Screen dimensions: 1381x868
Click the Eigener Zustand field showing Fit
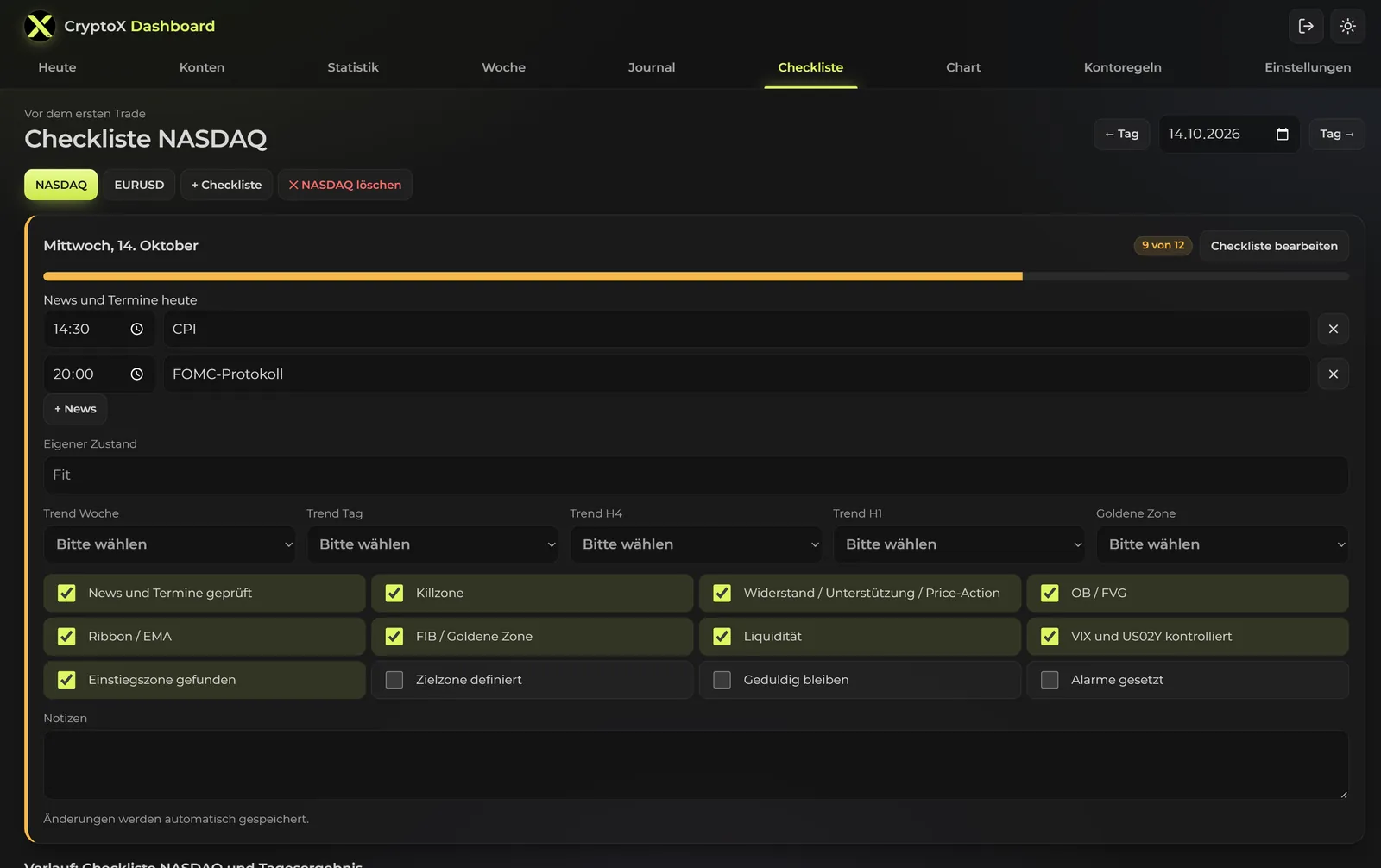696,475
